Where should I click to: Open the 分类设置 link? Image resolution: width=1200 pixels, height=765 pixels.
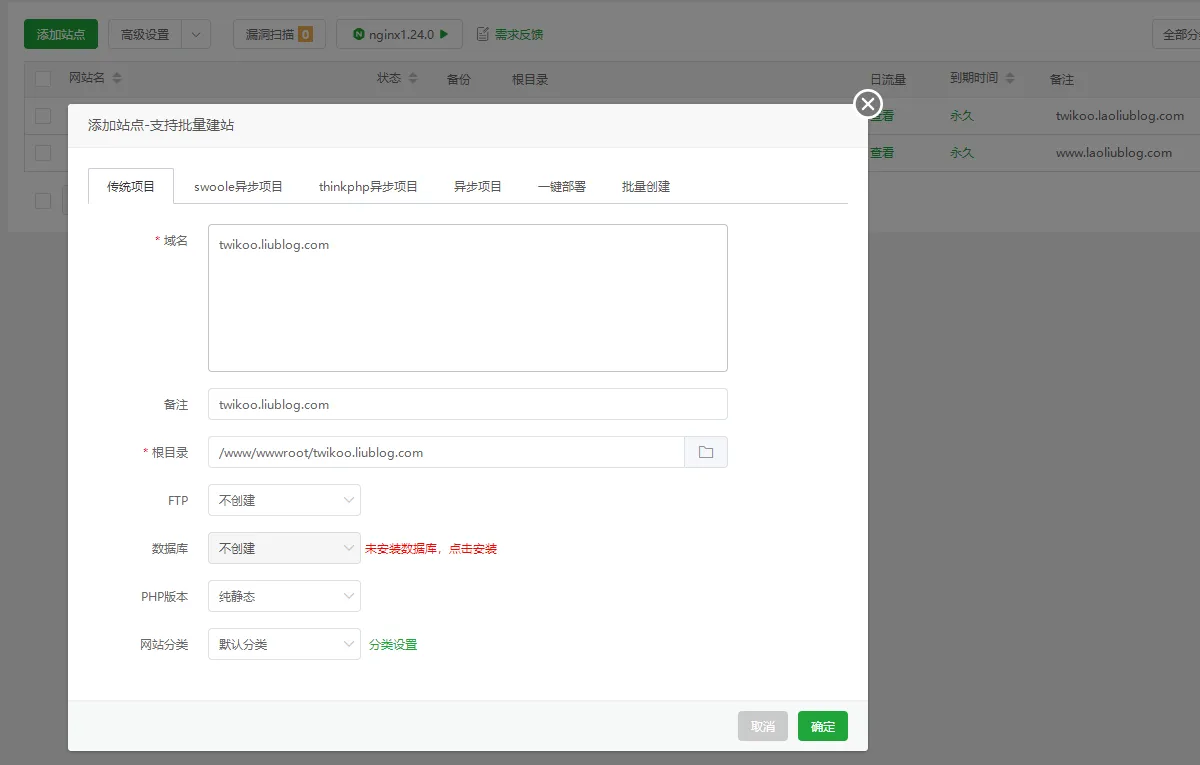pyautogui.click(x=393, y=645)
